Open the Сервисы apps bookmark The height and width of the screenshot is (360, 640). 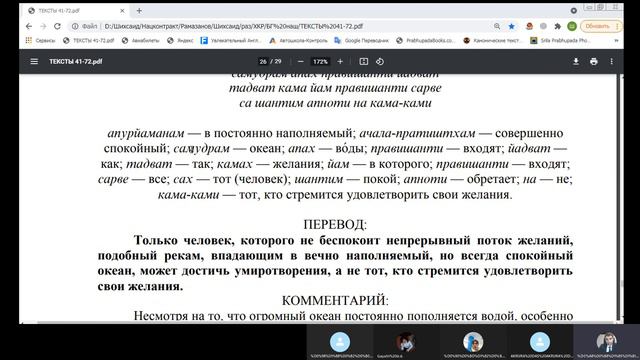tap(40, 40)
